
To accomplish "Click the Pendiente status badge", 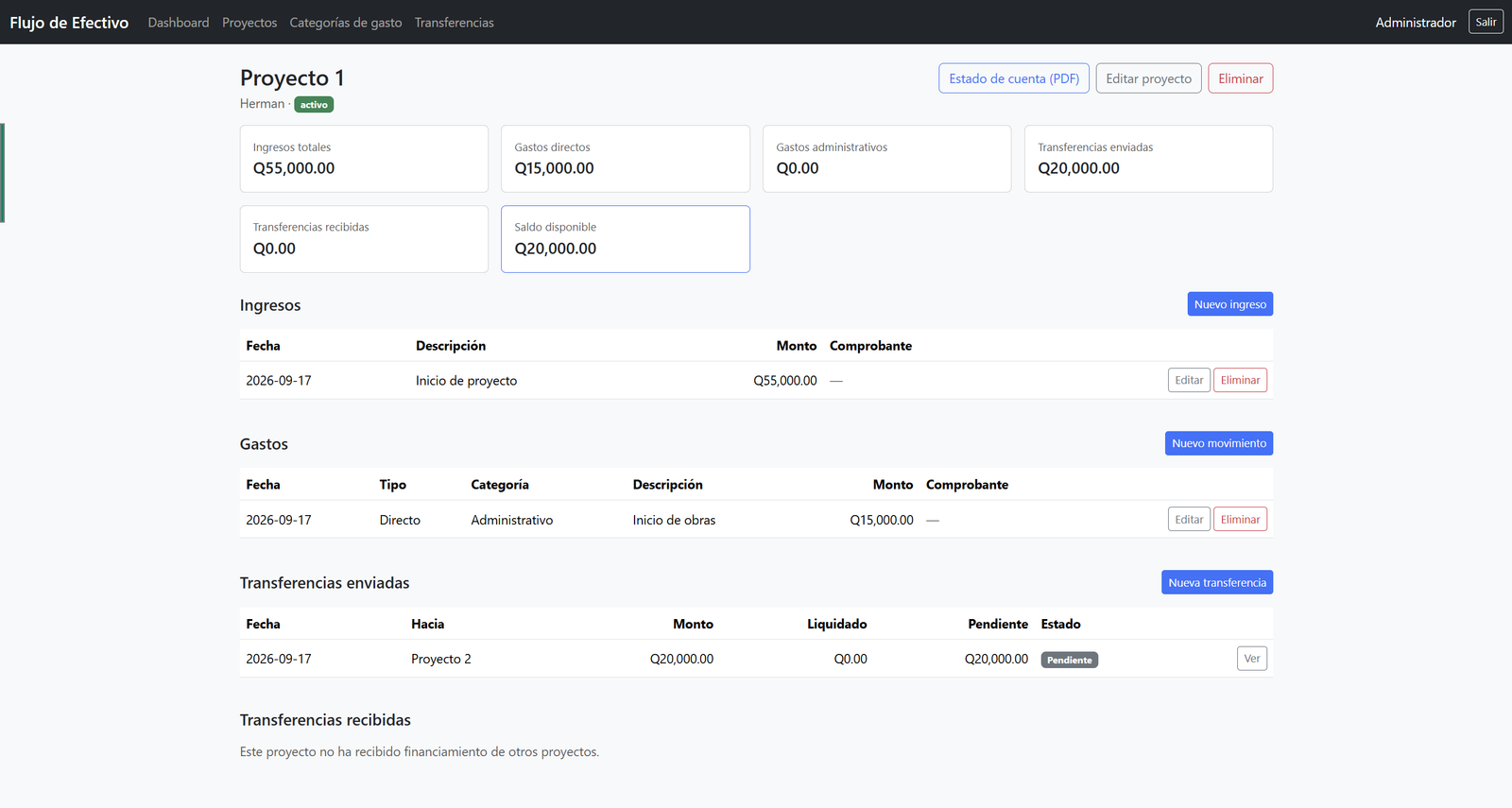I will [1070, 660].
